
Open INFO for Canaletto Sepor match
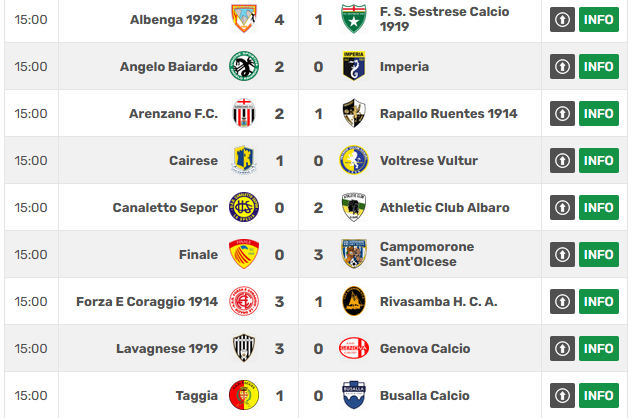click(599, 208)
